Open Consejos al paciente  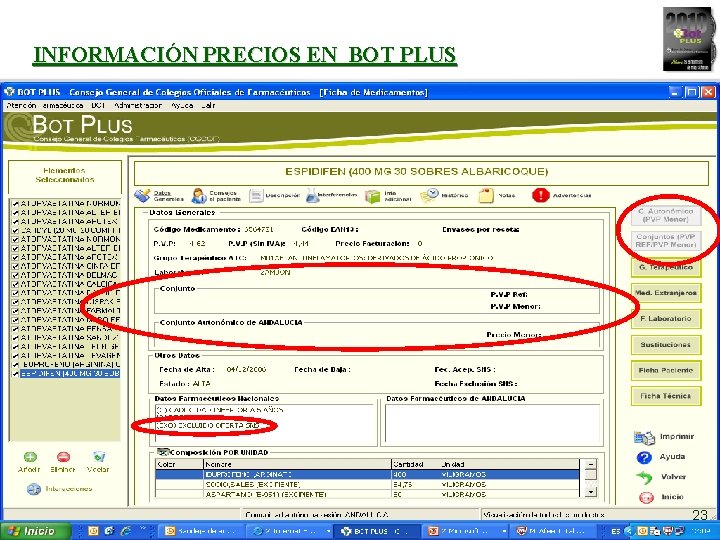216,196
